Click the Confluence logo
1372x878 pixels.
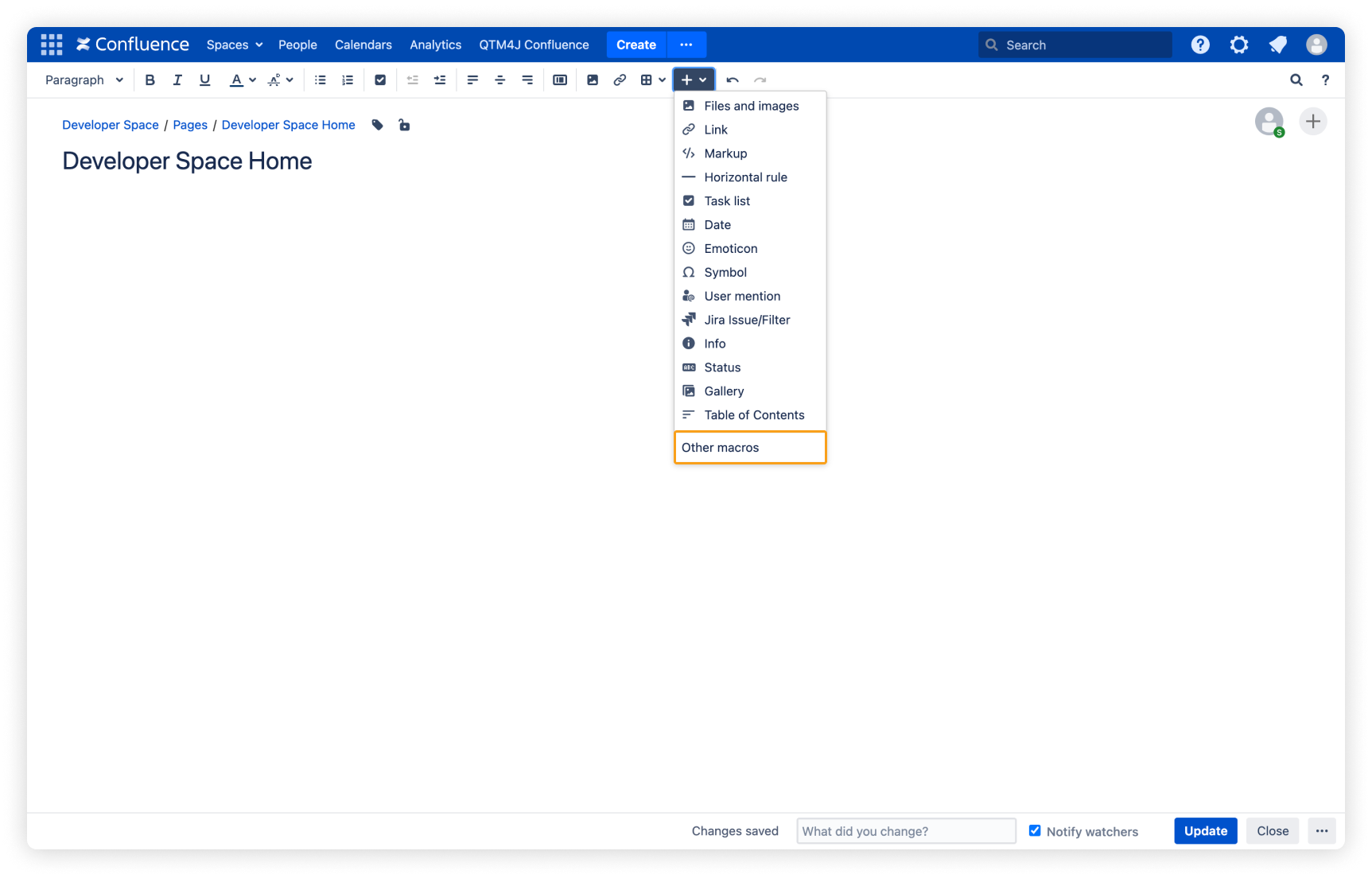pyautogui.click(x=133, y=45)
